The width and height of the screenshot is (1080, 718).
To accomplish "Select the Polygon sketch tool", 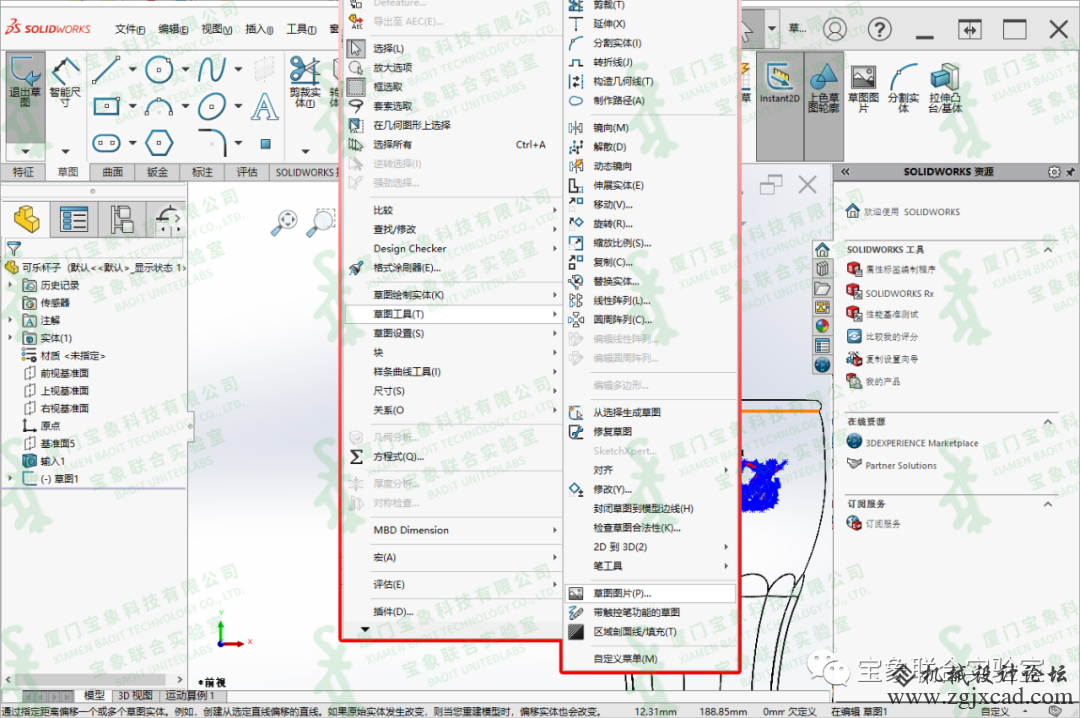I will tap(159, 143).
